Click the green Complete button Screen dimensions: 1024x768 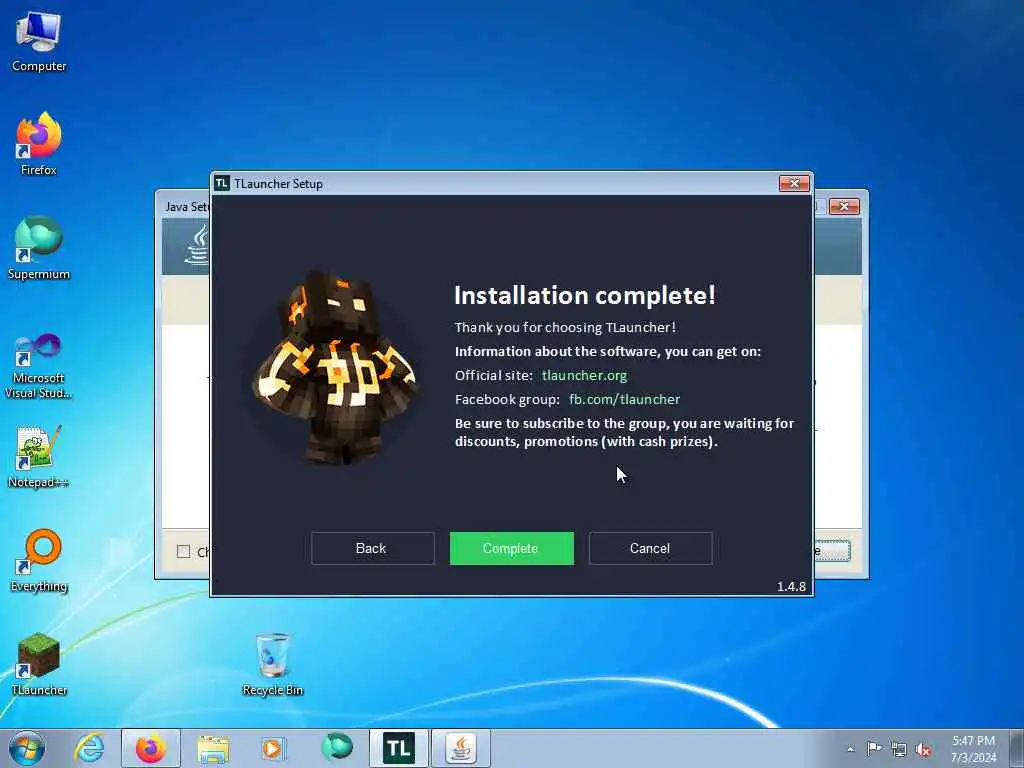click(511, 548)
